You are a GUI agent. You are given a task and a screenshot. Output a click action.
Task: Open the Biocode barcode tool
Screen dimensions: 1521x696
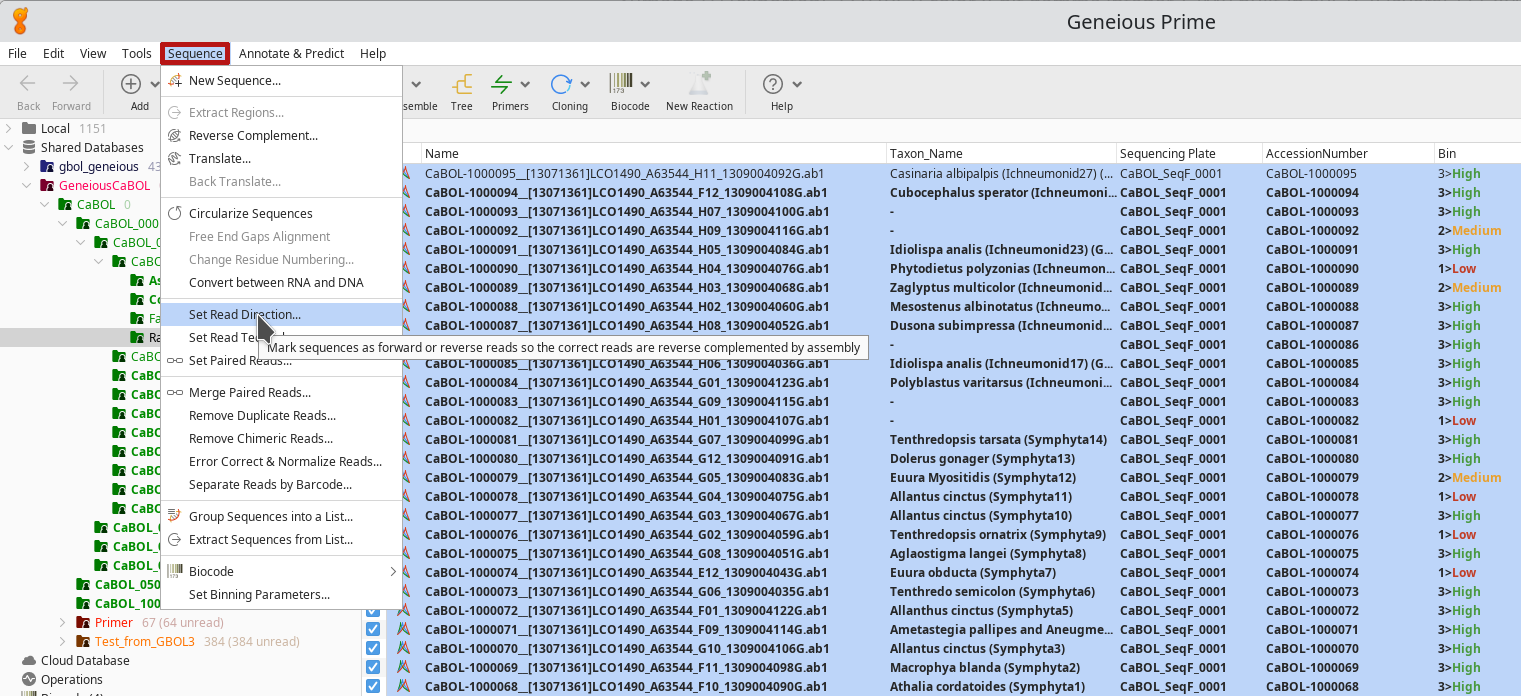click(x=621, y=86)
